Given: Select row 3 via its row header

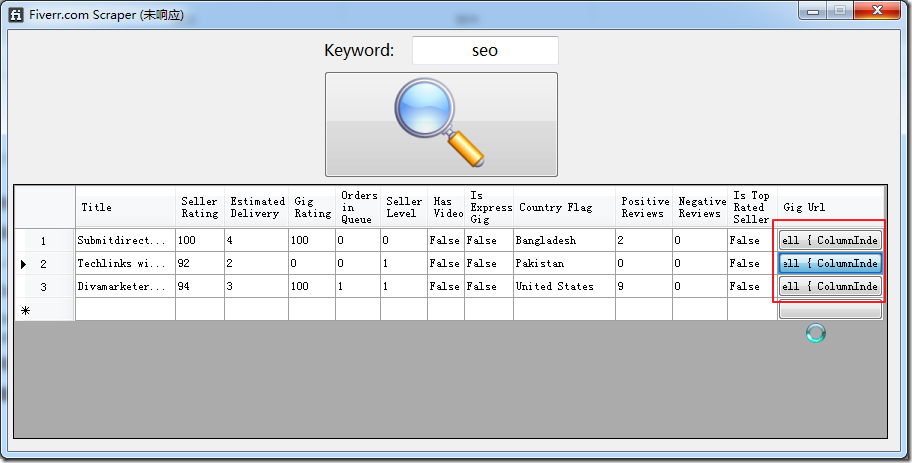Looking at the screenshot, I should pyautogui.click(x=45, y=287).
